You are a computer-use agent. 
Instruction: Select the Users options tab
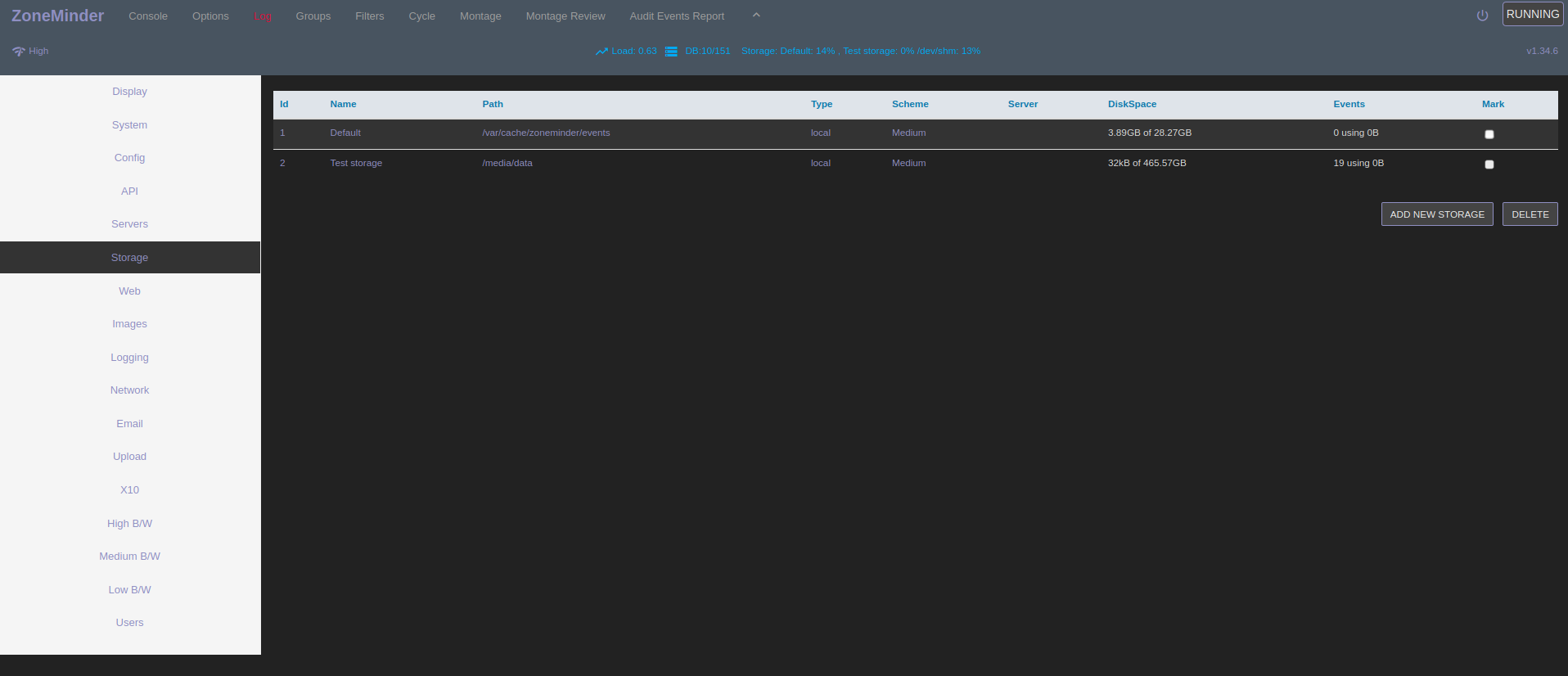click(130, 623)
